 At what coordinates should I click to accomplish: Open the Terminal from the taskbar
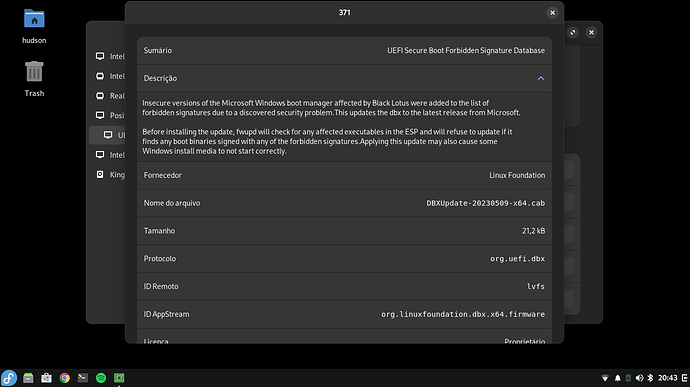[83, 378]
